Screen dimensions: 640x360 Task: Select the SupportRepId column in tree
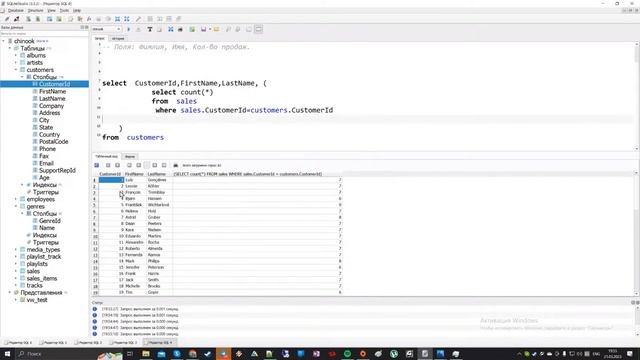pyautogui.click(x=57, y=171)
